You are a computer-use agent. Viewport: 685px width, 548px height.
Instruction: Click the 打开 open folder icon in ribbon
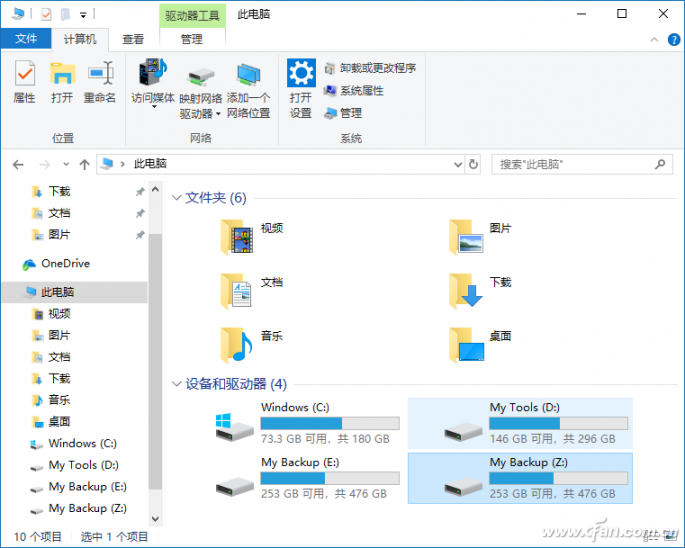coord(62,73)
